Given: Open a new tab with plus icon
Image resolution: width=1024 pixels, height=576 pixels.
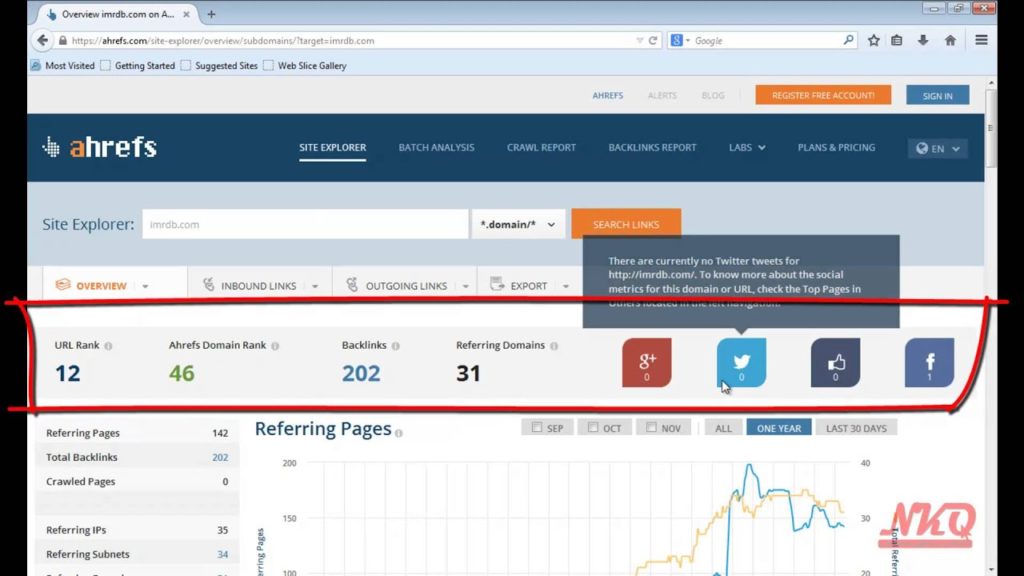Looking at the screenshot, I should click(211, 14).
